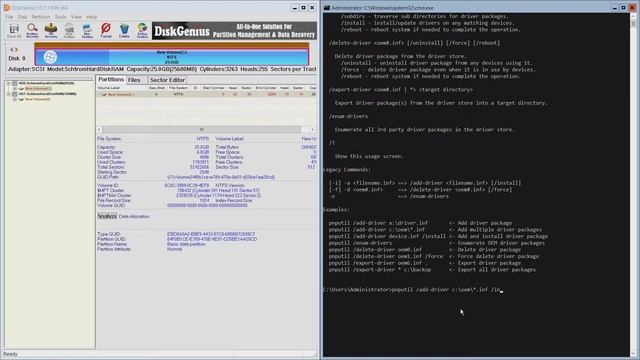This screenshot has height=360, width=640.
Task: Click the /enum-drivers line in cmd window
Action: (x=348, y=116)
